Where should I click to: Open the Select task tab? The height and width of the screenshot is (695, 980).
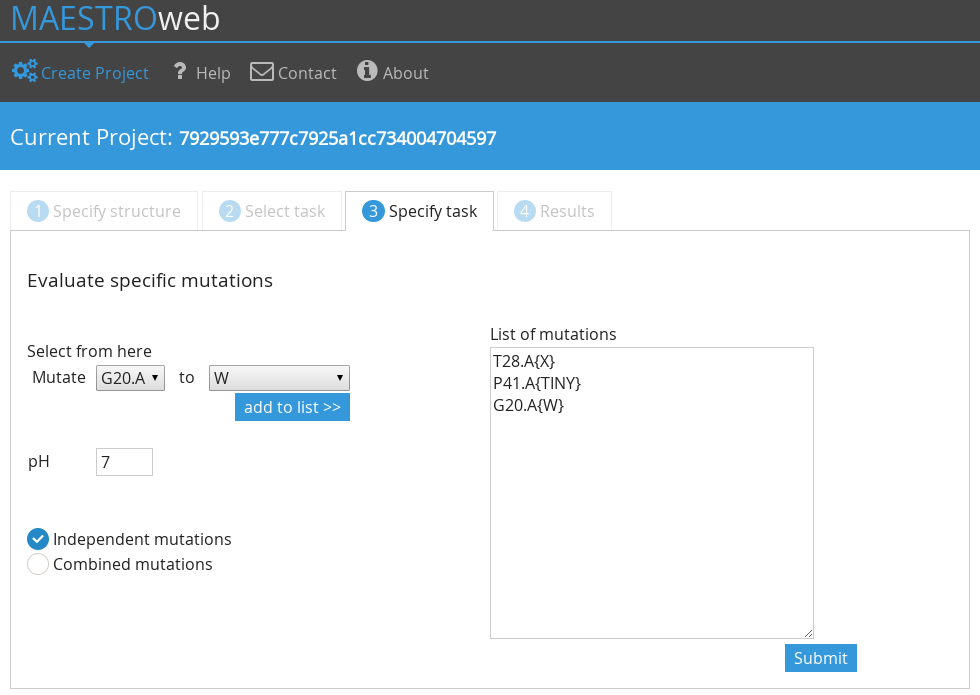click(x=272, y=211)
